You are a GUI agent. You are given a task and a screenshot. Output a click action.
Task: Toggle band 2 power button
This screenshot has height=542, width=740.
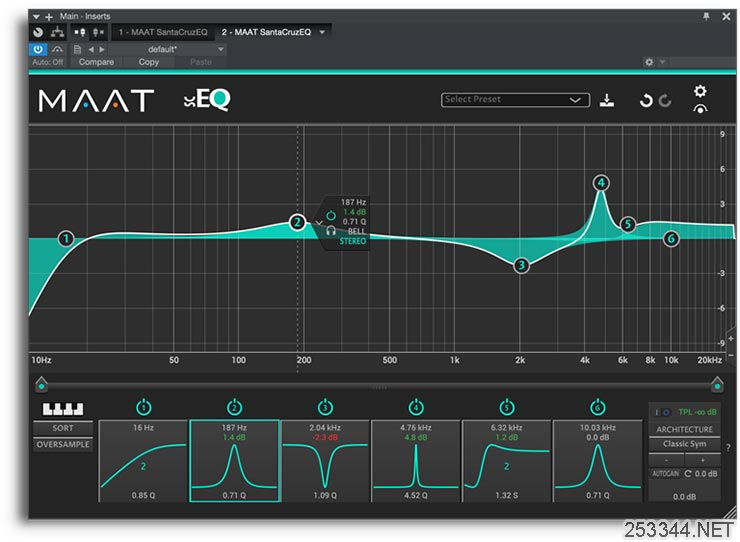[235, 407]
